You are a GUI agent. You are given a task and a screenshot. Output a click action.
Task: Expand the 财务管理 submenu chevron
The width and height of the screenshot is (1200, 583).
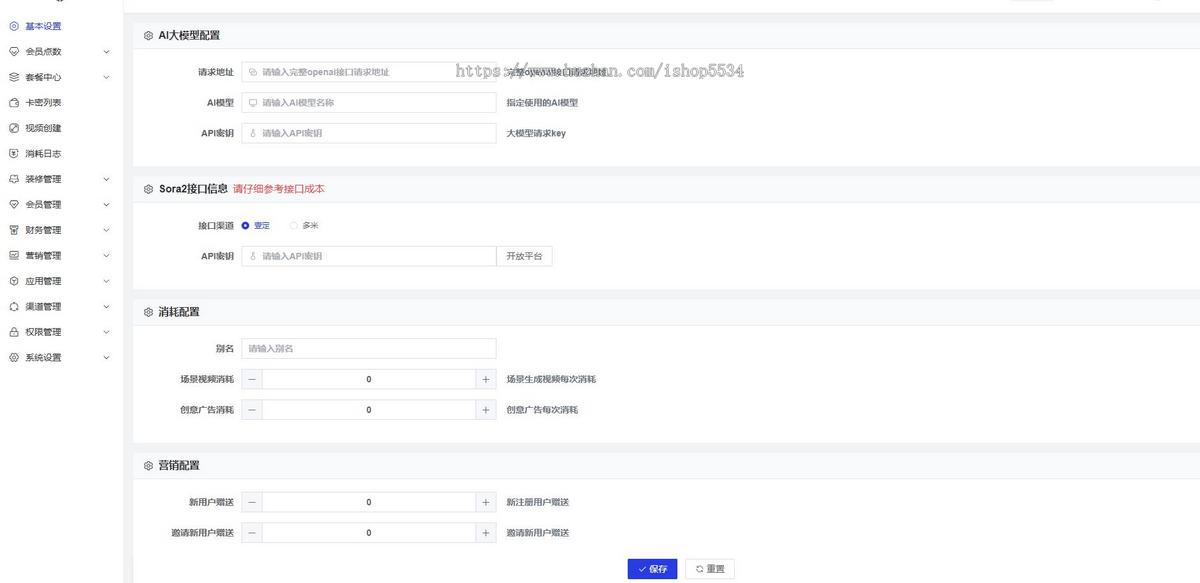106,230
